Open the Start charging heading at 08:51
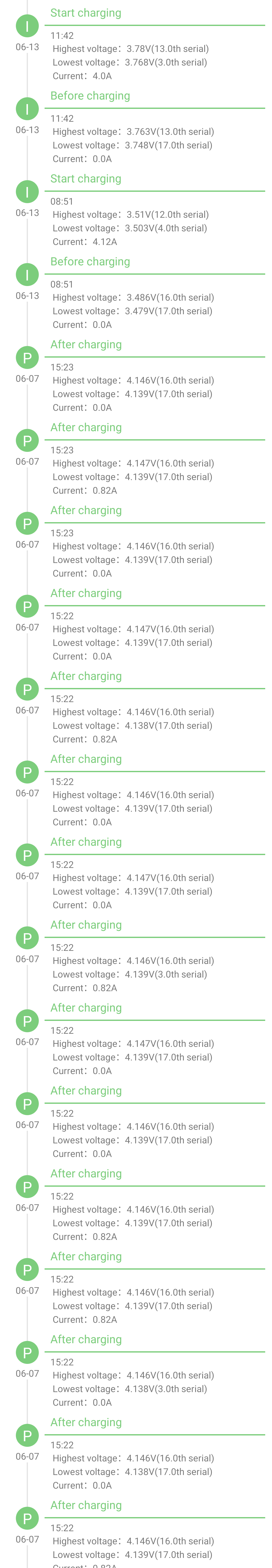Image resolution: width=272 pixels, height=1568 pixels. pos(86,179)
